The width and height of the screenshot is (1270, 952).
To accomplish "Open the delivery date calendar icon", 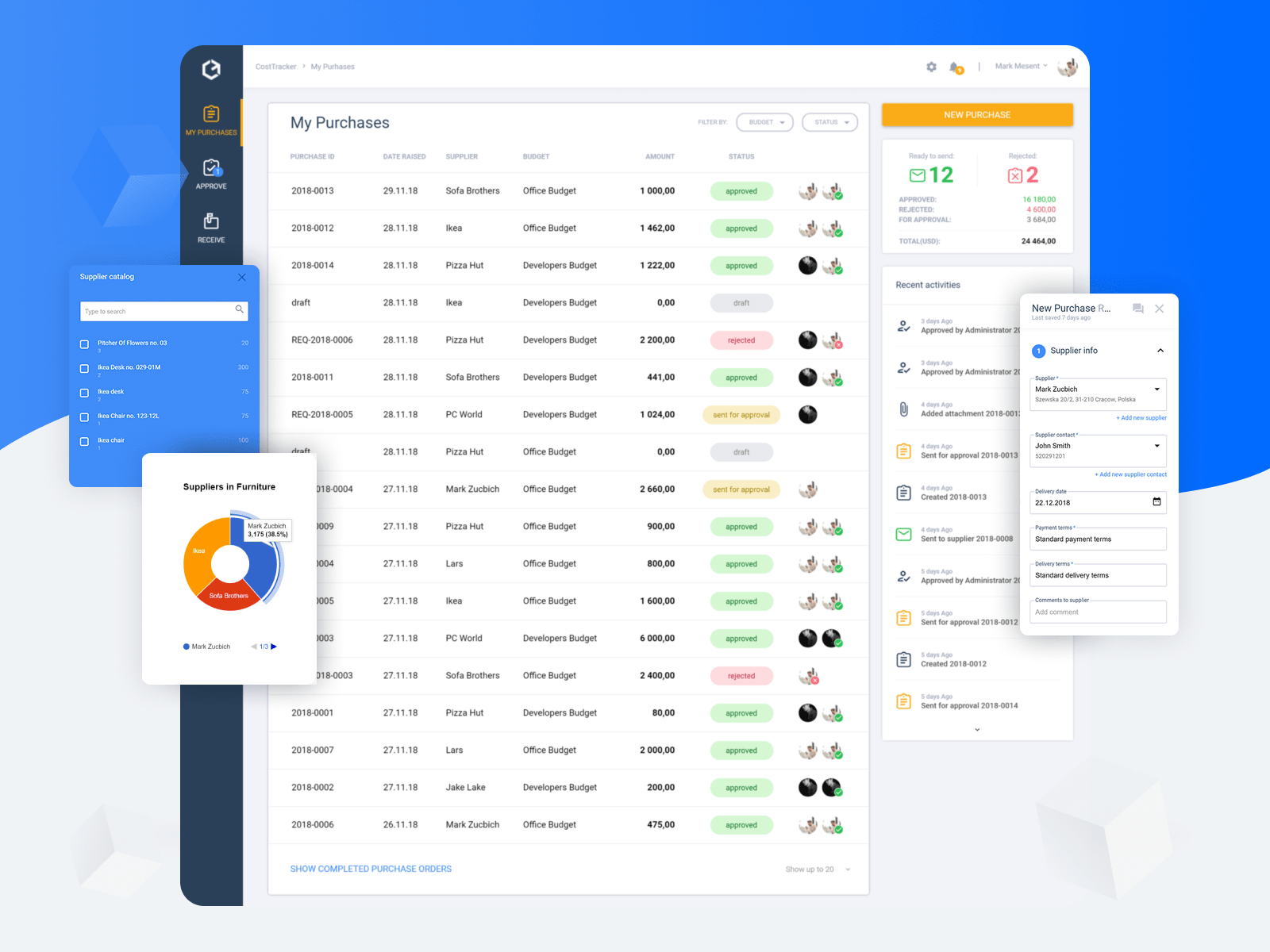I will (1156, 501).
